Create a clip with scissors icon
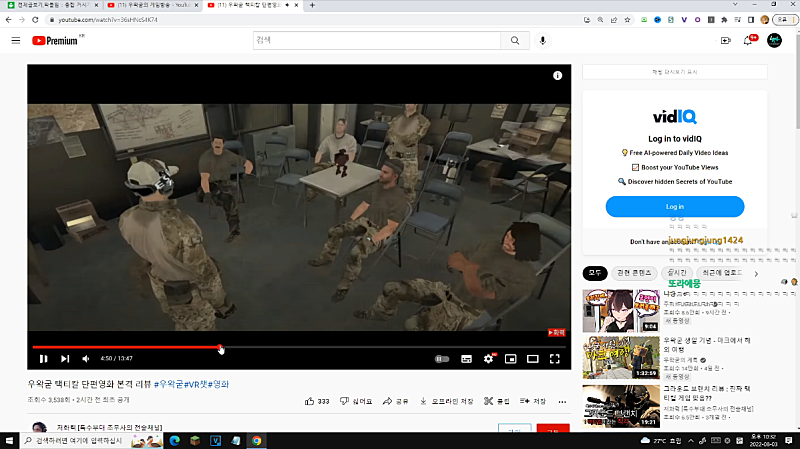The width and height of the screenshot is (800, 449). tap(496, 402)
